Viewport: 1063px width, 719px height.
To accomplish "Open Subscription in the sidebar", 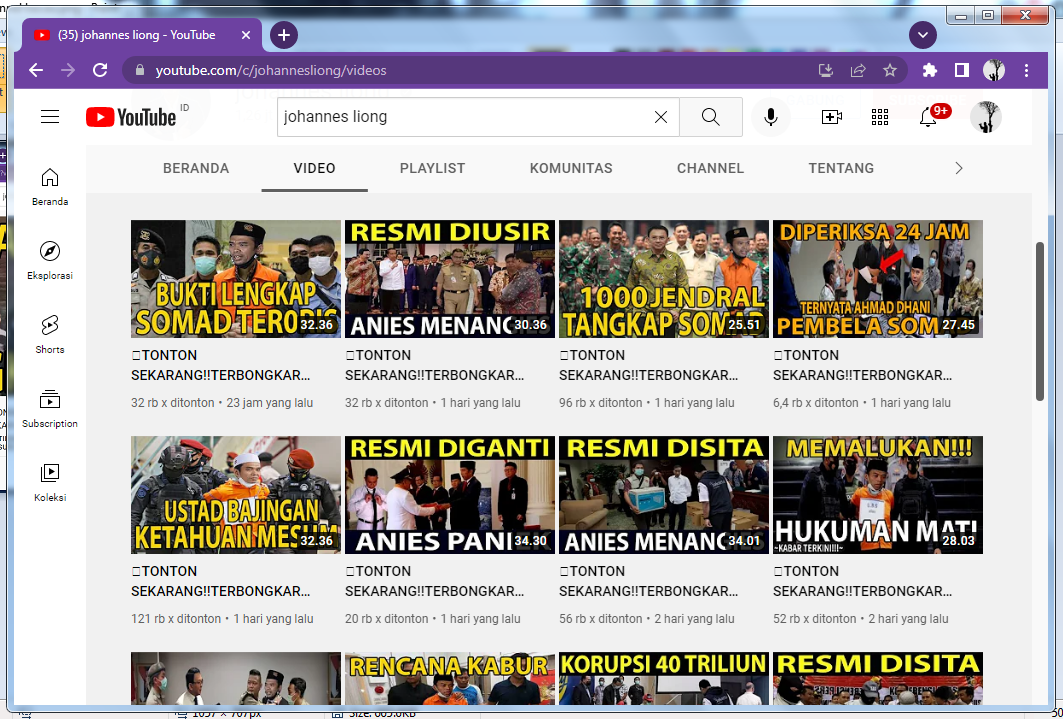I will [49, 409].
